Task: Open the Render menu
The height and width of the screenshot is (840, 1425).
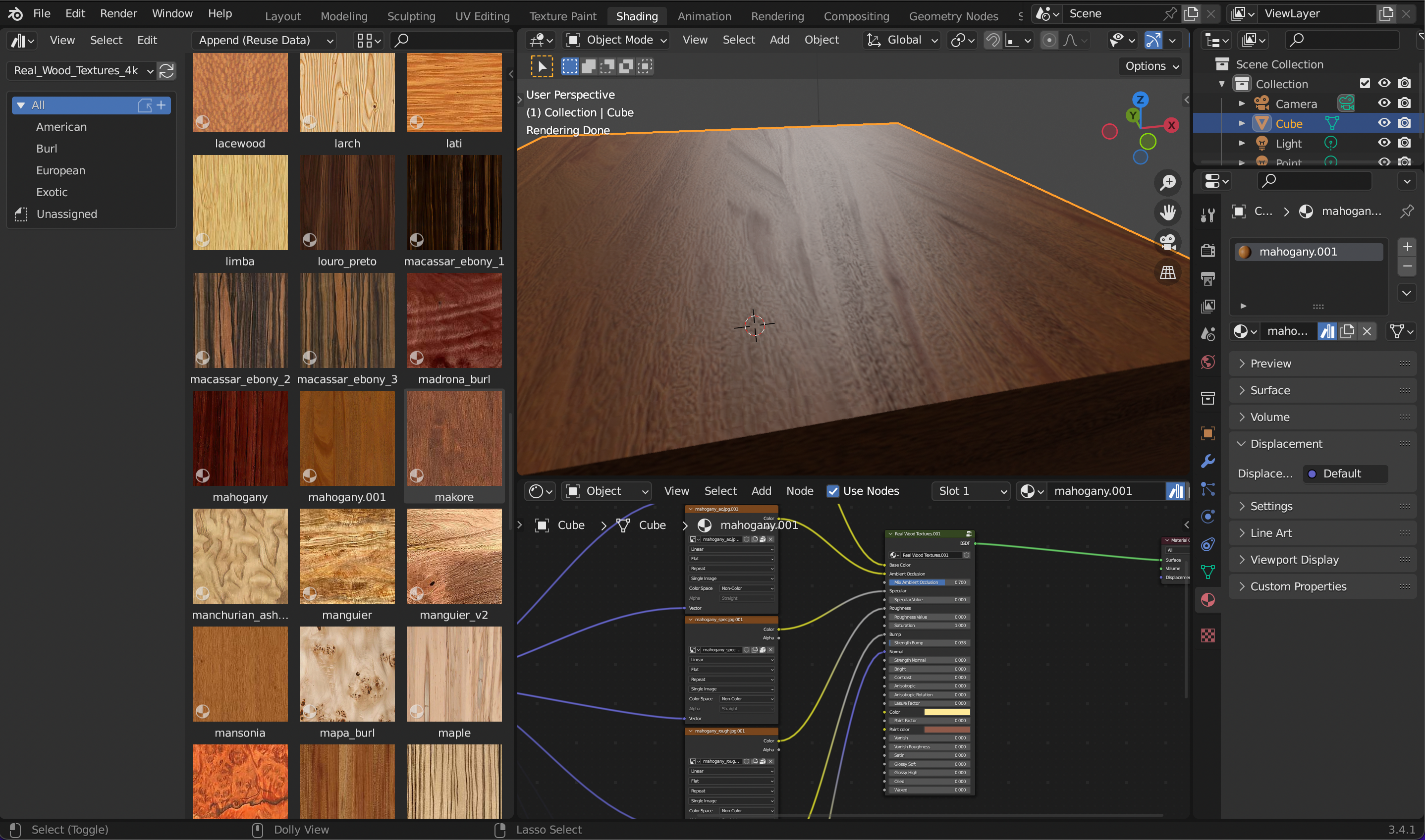Action: [118, 13]
